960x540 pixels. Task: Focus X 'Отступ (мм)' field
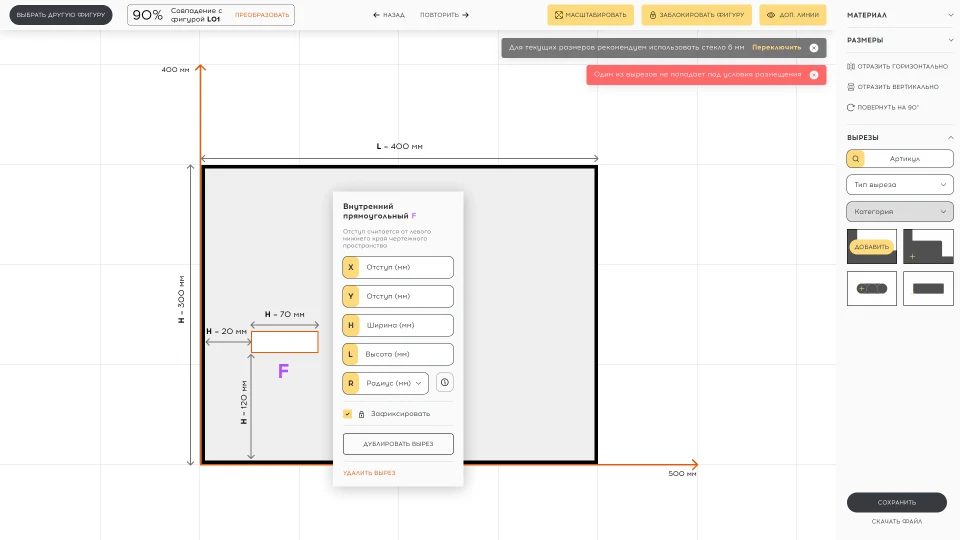click(398, 268)
